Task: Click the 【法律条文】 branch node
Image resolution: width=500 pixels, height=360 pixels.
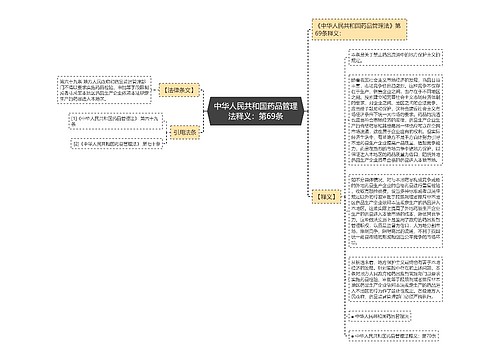Action: (179, 90)
